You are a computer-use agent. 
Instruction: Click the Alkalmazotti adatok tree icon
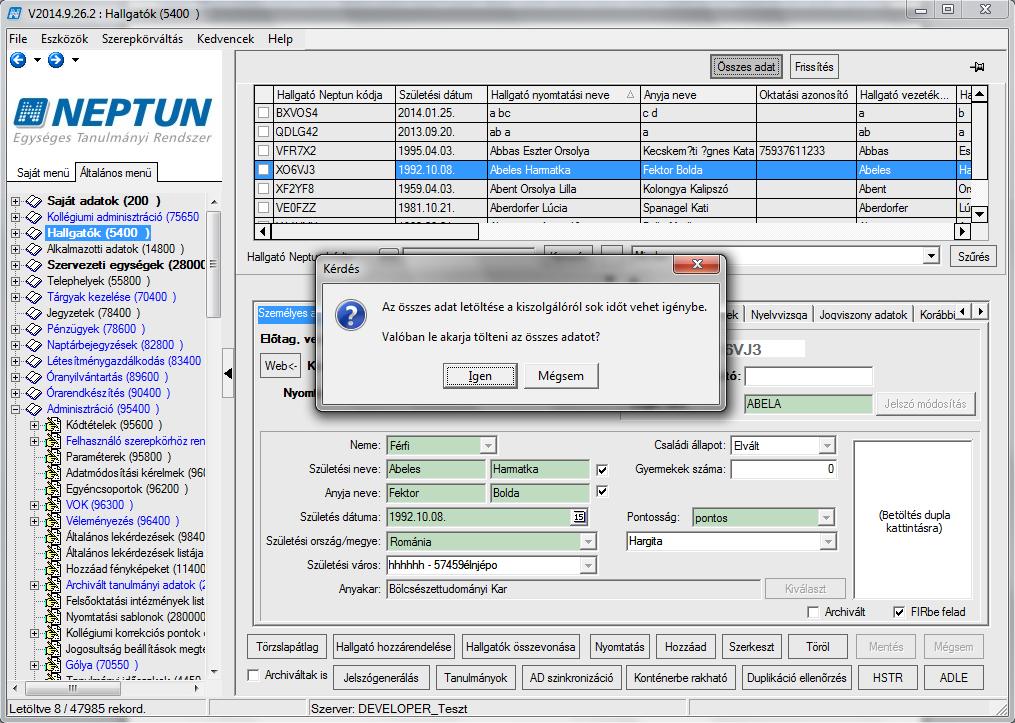[34, 249]
